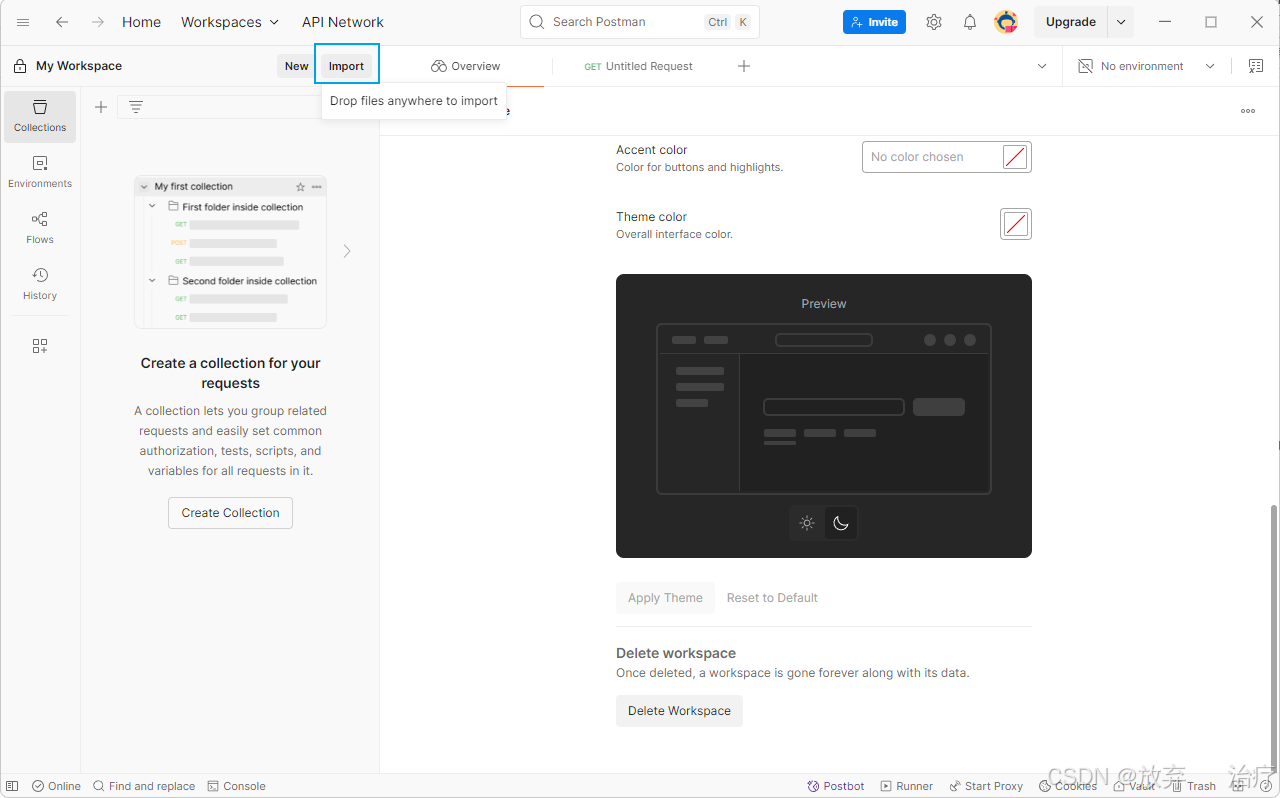Click Apply Theme button
1280x798 pixels.
point(665,598)
